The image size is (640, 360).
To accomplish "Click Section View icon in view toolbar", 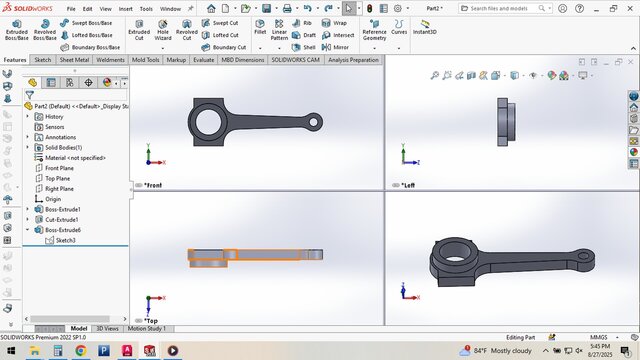I will click(x=471, y=76).
